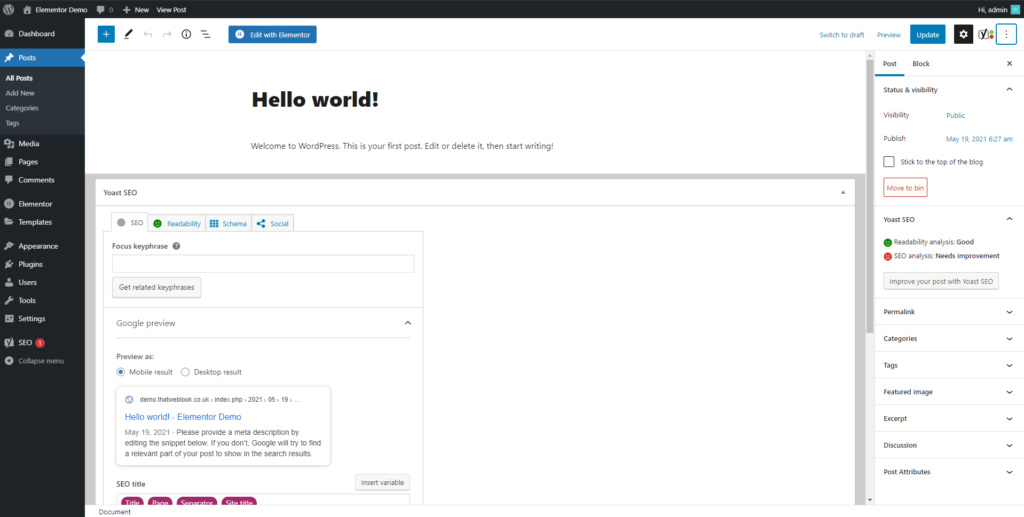
Task: Click the Move to bin button
Action: 905,188
